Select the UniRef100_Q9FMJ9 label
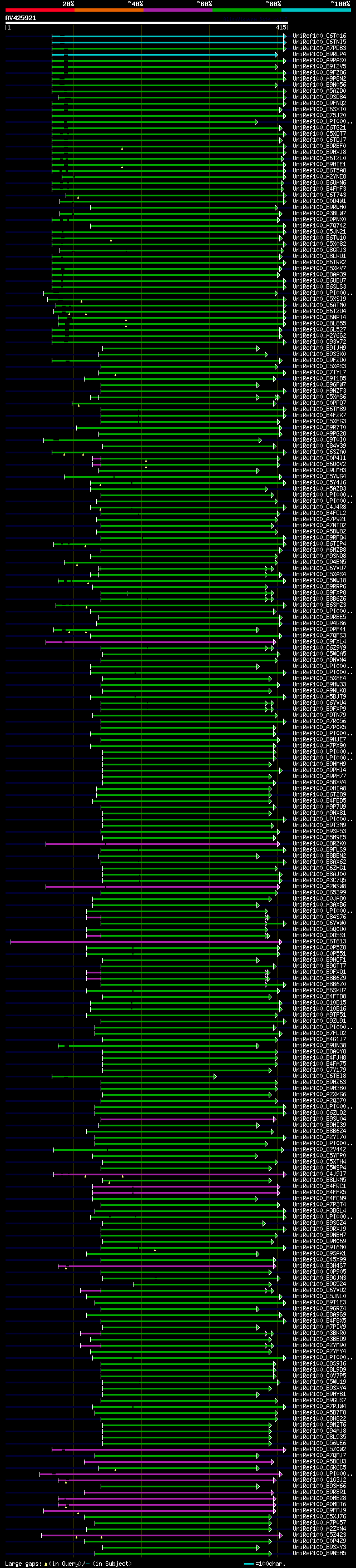Viewport: 356px width, 1568px height. point(319,1510)
